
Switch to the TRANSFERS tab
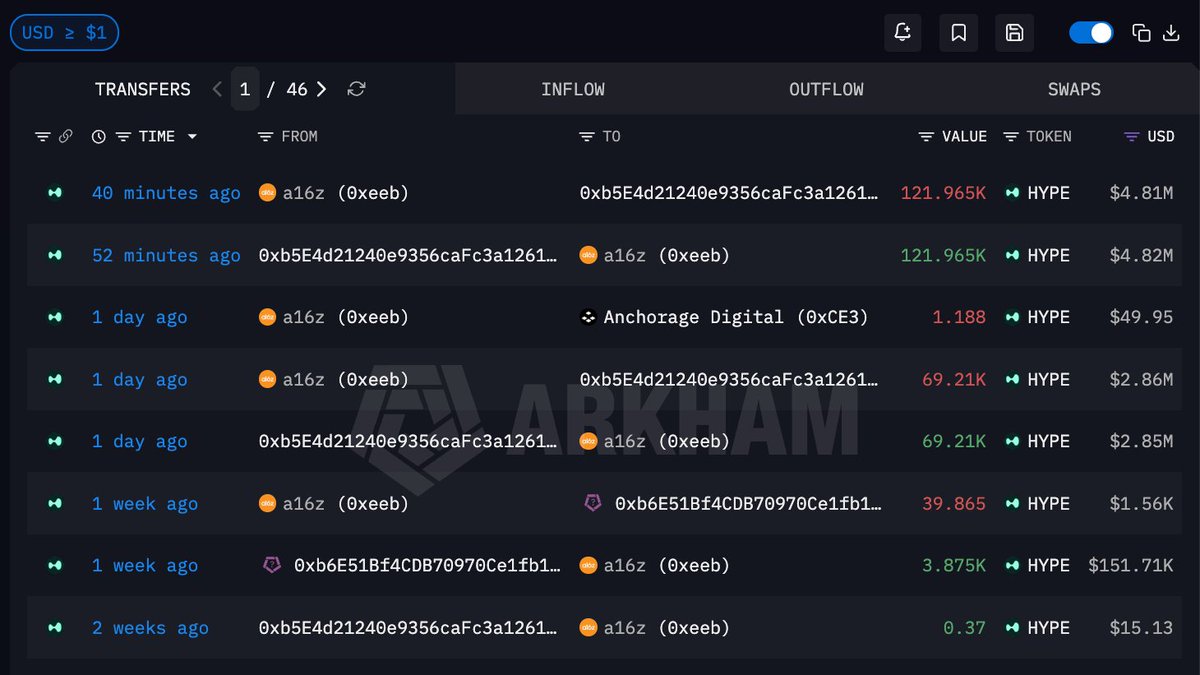point(142,89)
